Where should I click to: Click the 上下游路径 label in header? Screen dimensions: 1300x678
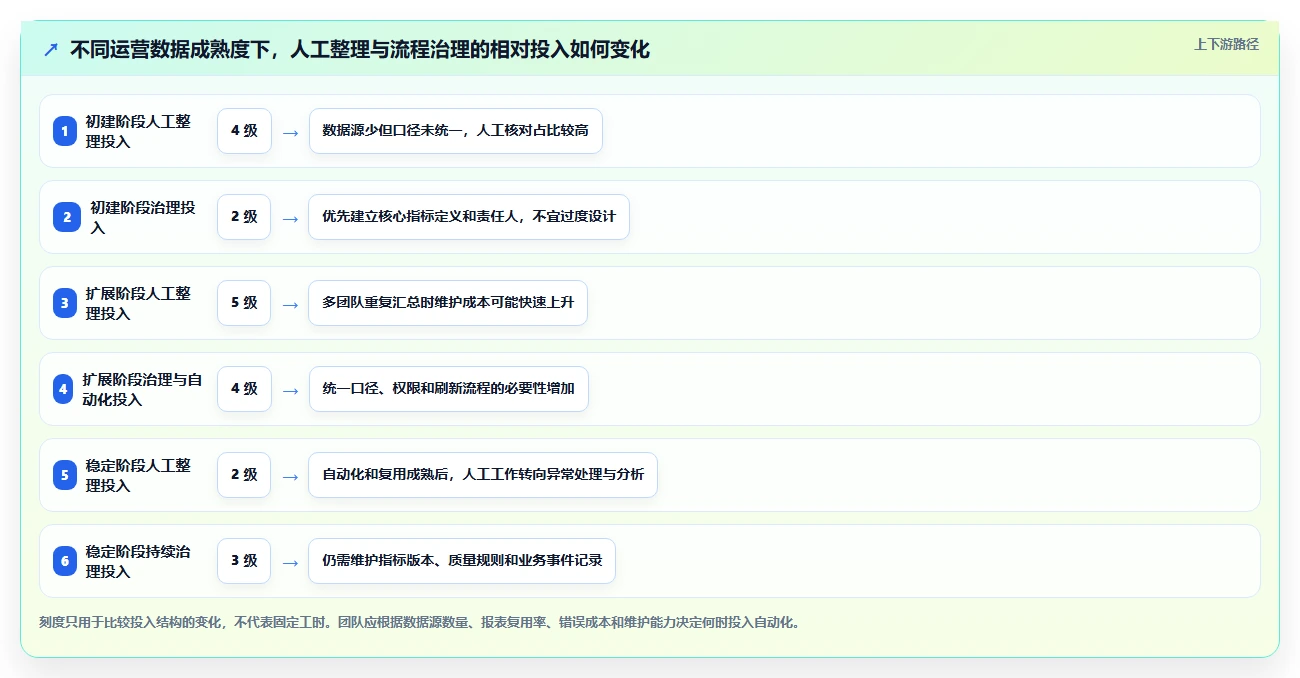(1226, 44)
